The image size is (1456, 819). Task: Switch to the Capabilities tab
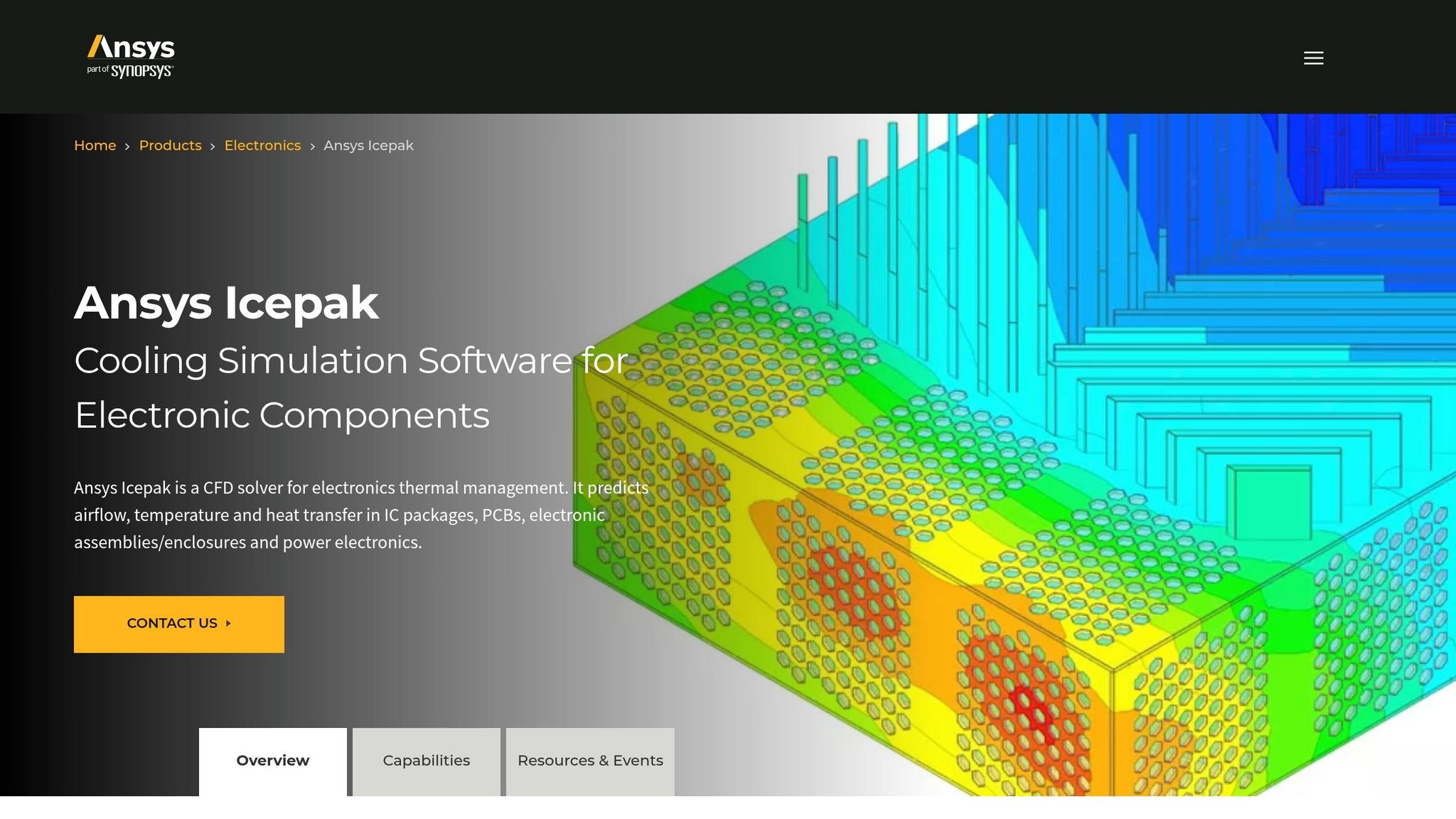tap(427, 761)
